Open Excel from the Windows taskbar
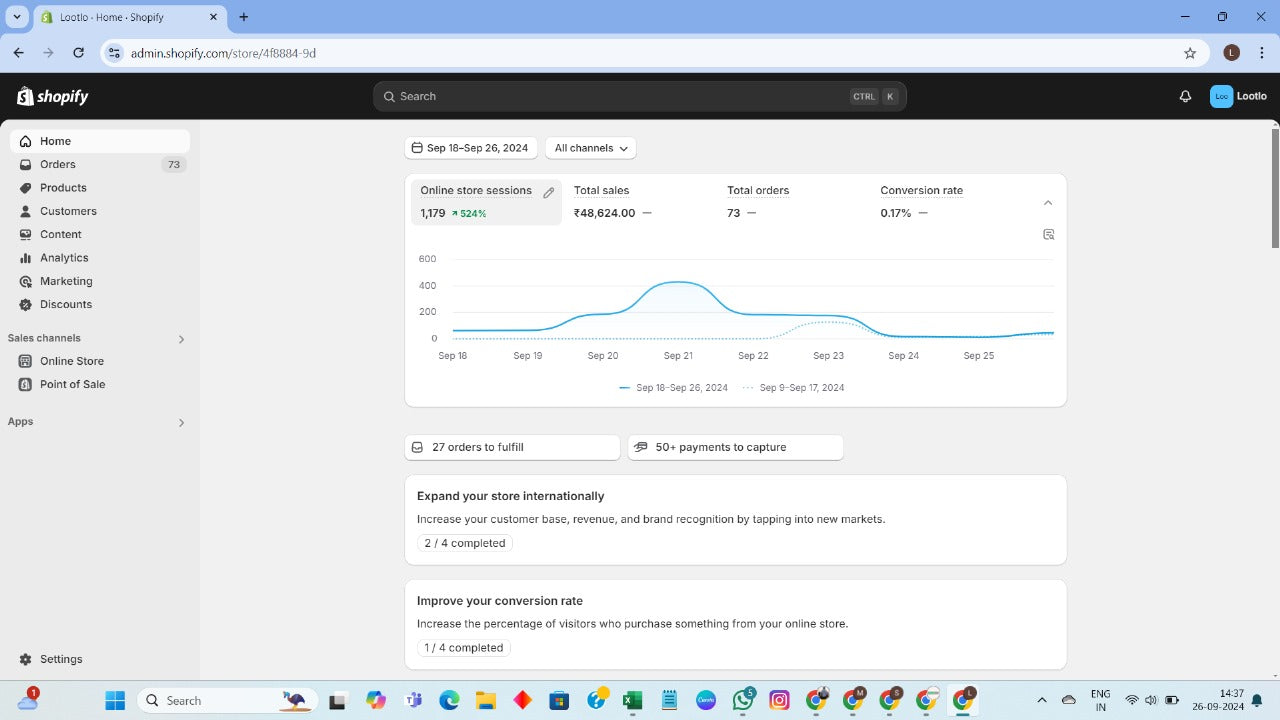Viewport: 1280px width, 720px height. [x=632, y=701]
